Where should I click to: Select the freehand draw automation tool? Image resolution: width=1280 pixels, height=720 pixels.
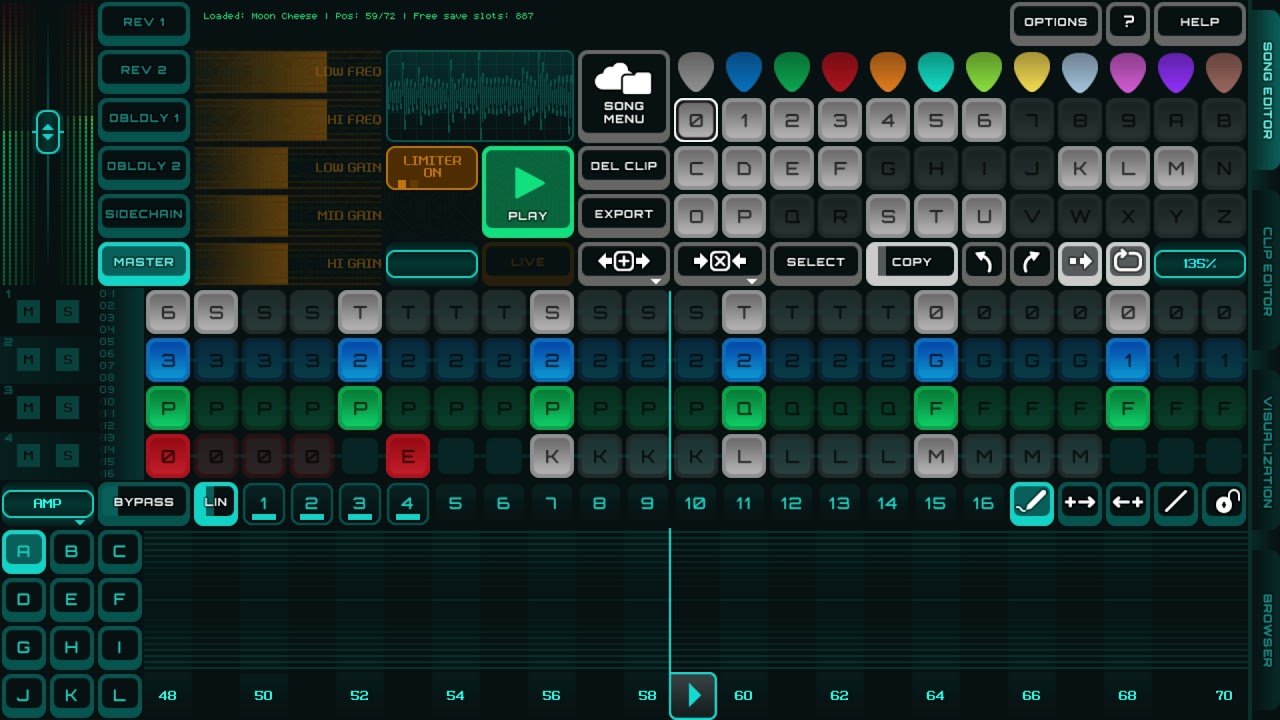[x=1032, y=503]
